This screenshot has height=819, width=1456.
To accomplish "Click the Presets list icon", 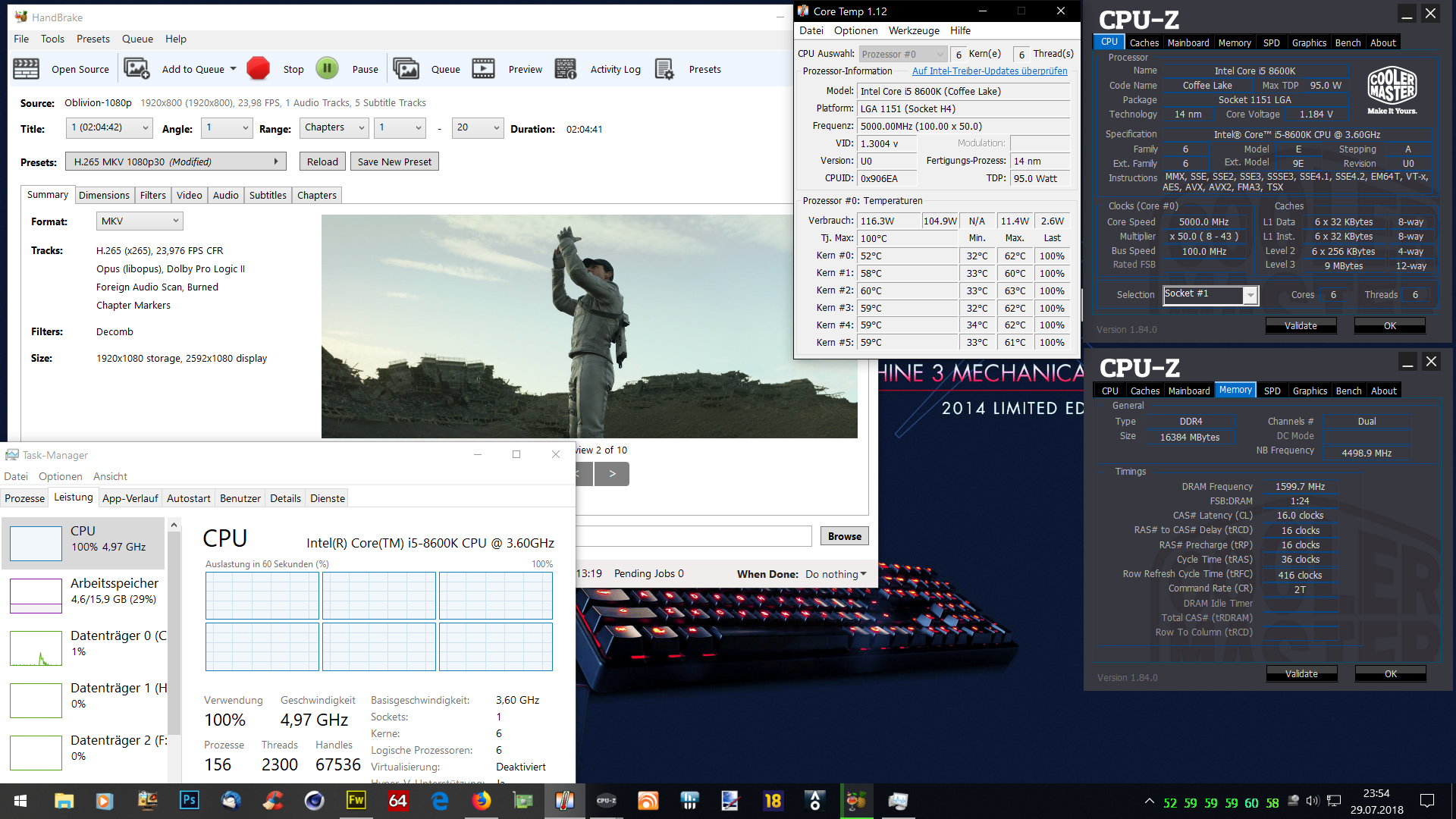I will pyautogui.click(x=664, y=69).
